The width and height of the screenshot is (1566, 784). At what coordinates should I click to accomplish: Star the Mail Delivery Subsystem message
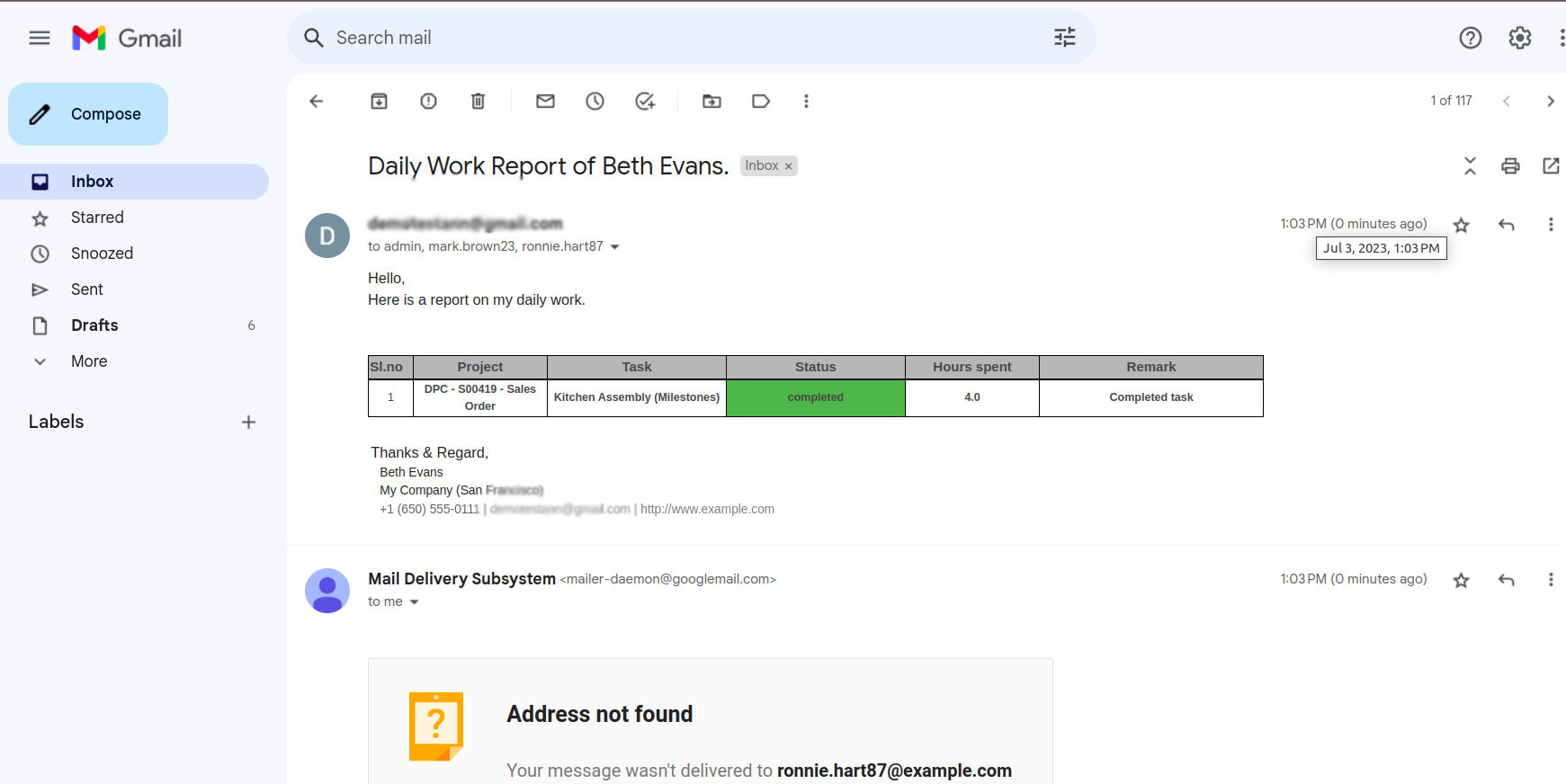pyautogui.click(x=1461, y=580)
